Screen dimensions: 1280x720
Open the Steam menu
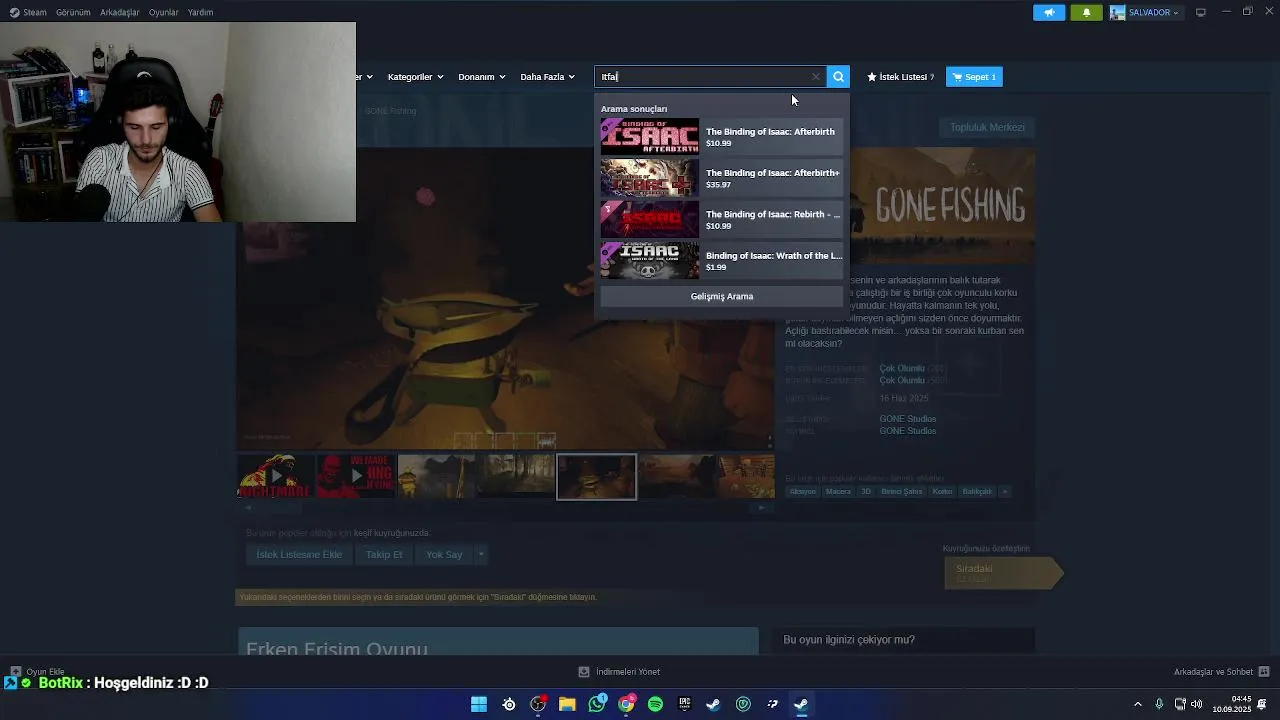pyautogui.click(x=28, y=12)
